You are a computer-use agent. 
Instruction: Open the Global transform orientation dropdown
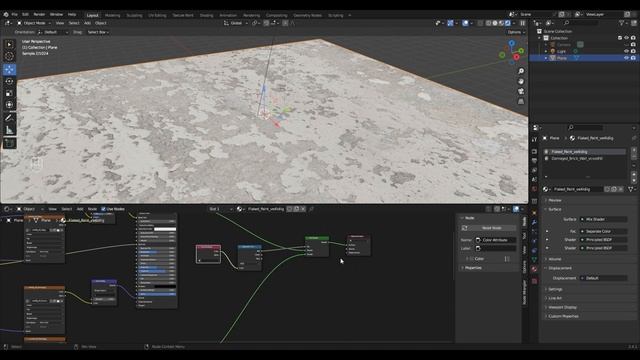pos(236,23)
